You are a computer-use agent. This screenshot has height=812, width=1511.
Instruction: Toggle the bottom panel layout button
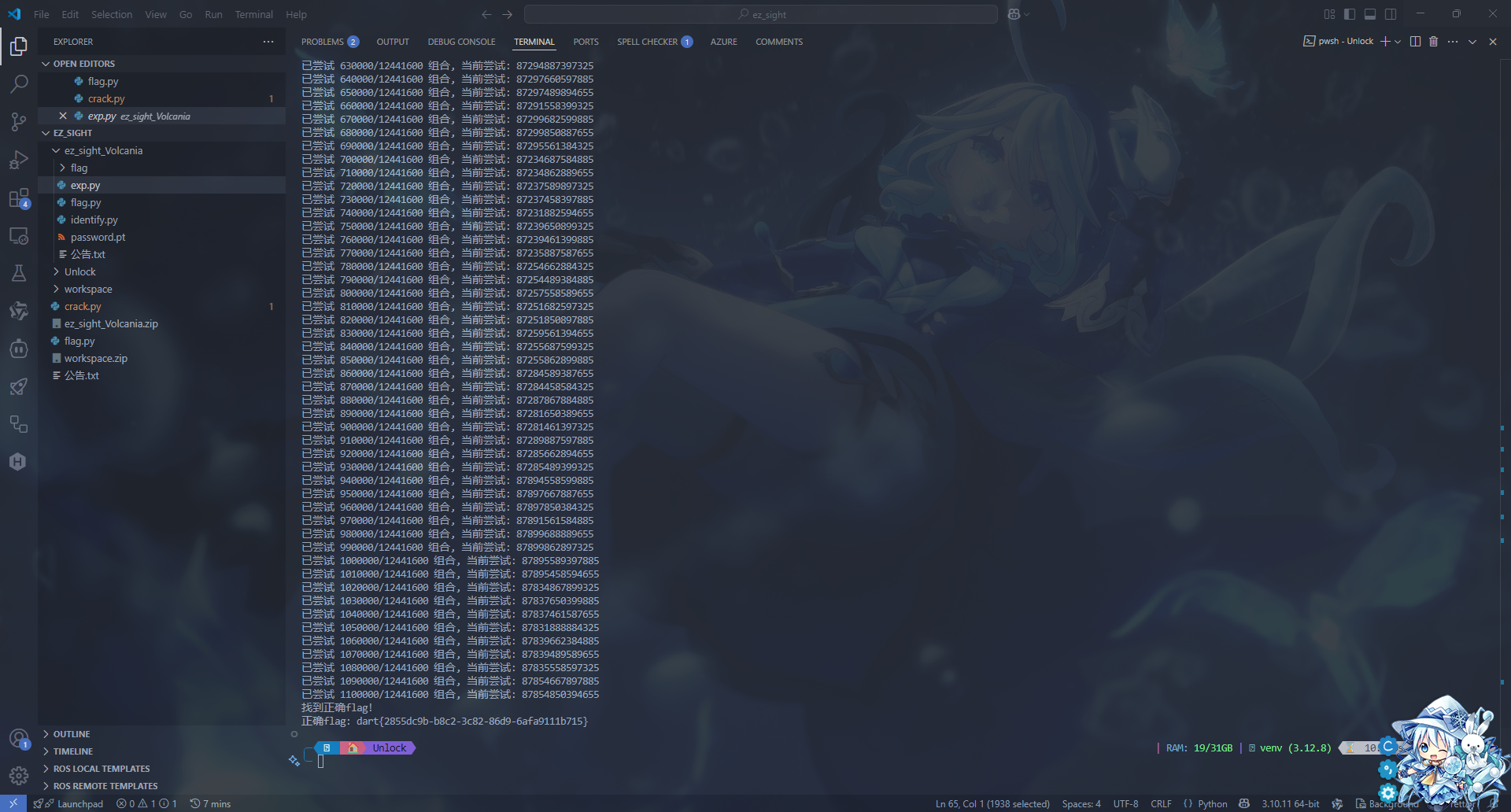pos(1370,14)
